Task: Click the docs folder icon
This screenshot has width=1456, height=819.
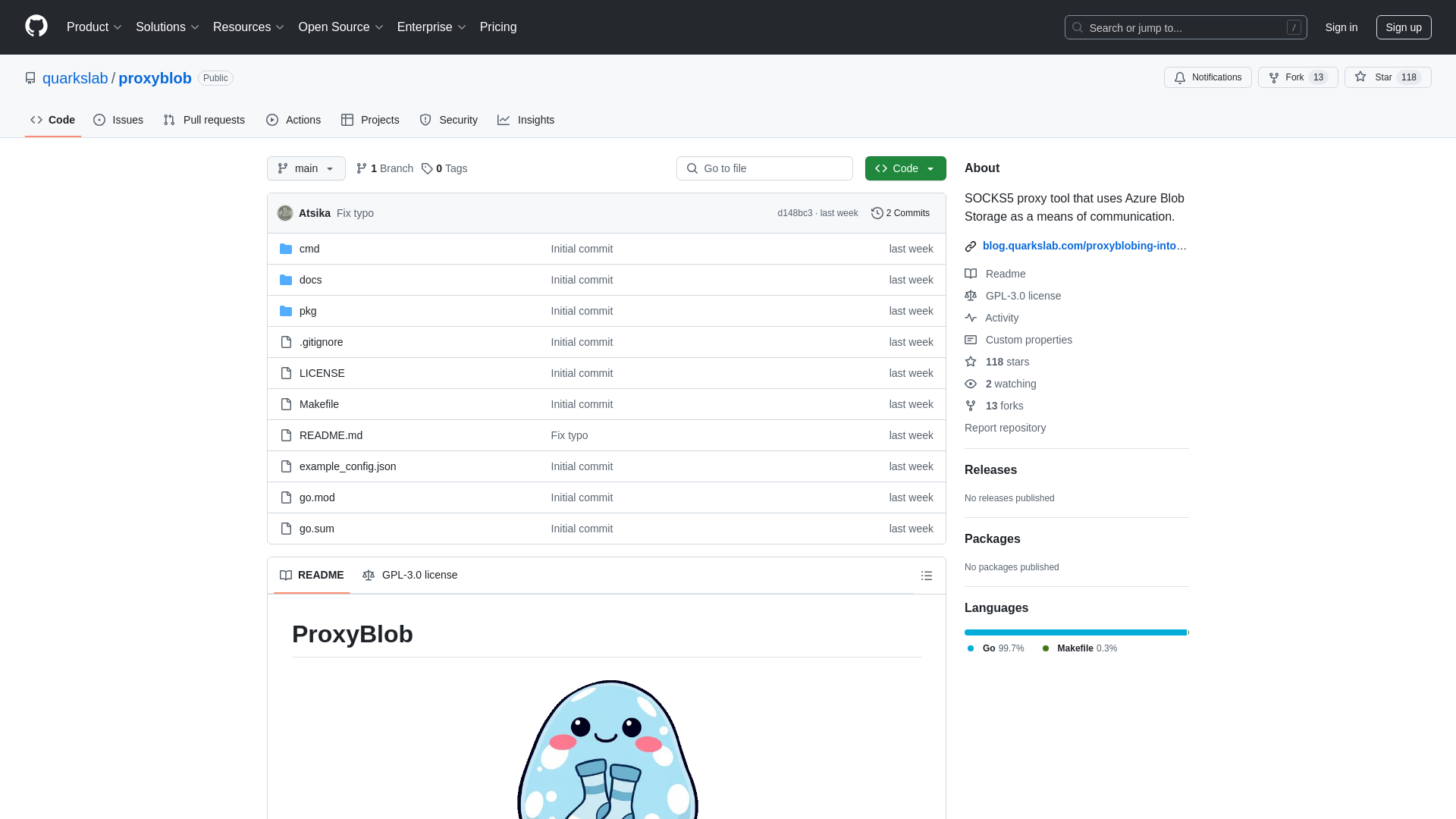Action: tap(286, 280)
